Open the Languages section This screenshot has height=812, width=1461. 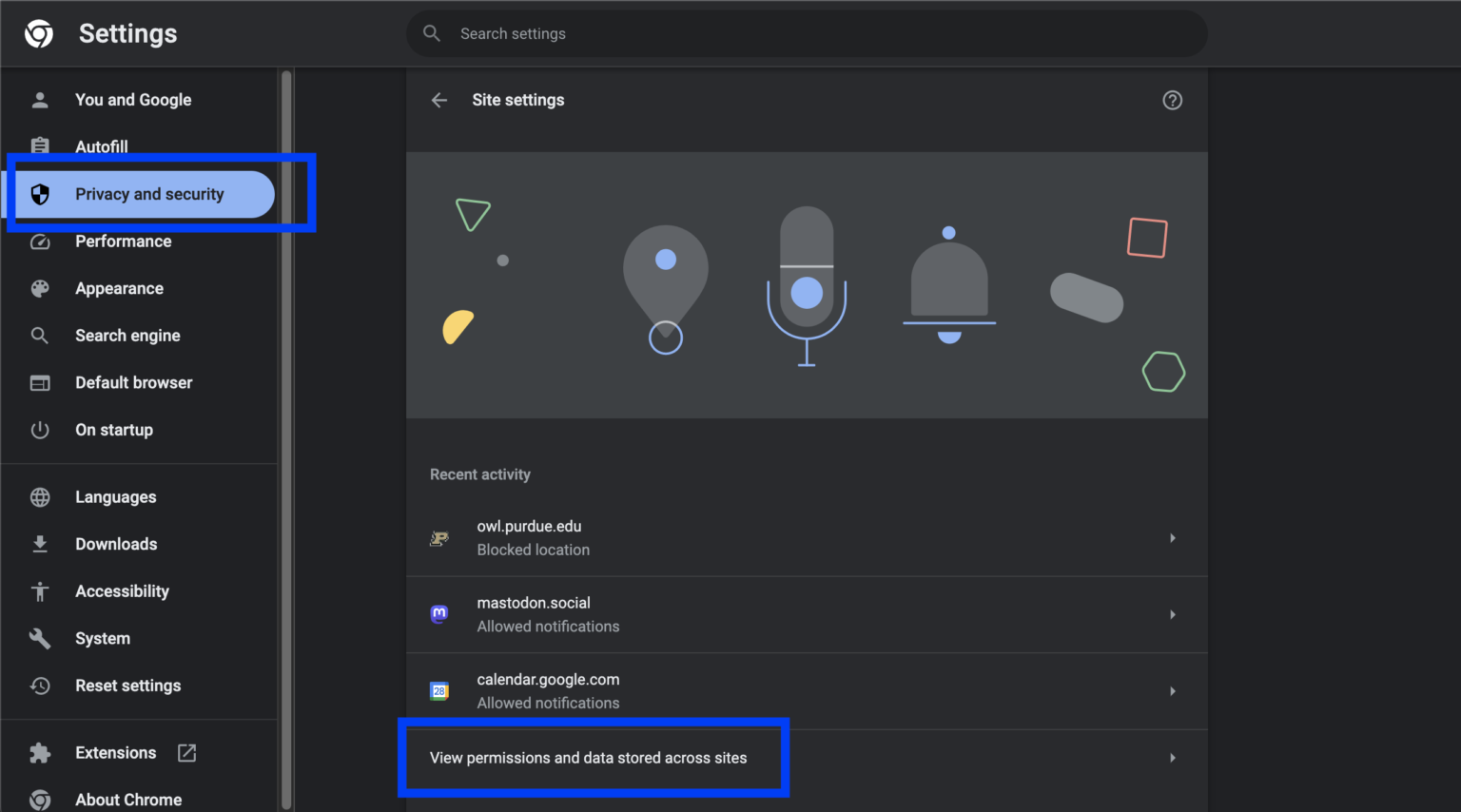pos(139,497)
